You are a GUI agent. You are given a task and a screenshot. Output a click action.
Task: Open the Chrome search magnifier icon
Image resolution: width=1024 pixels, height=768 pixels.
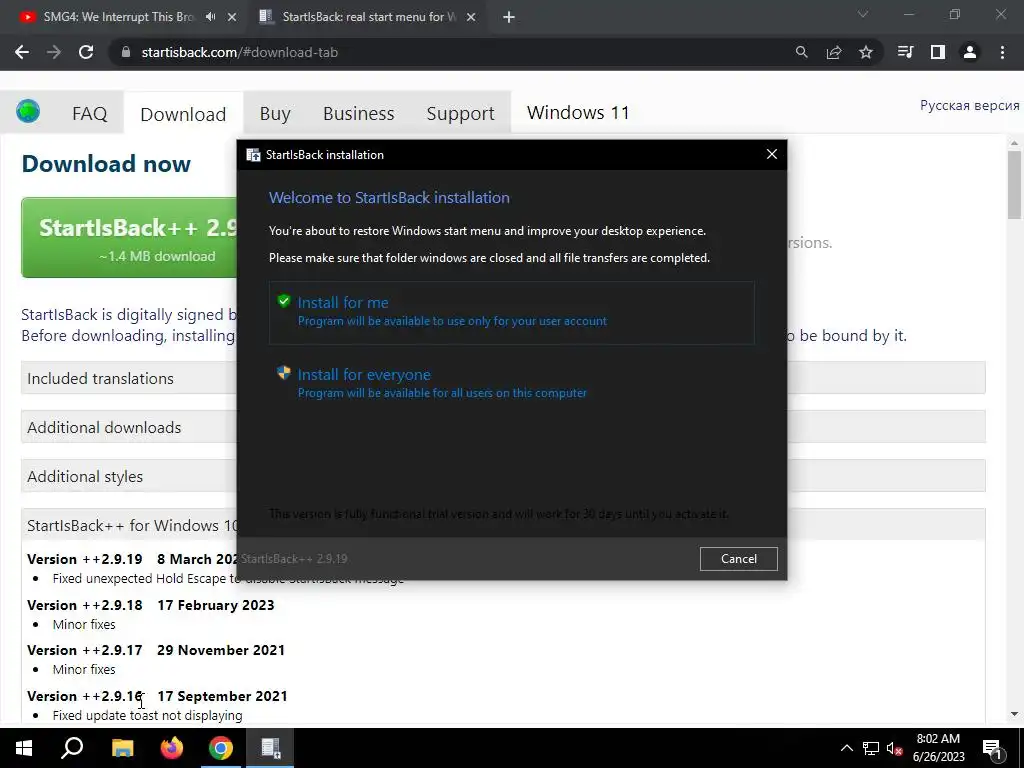coord(801,52)
